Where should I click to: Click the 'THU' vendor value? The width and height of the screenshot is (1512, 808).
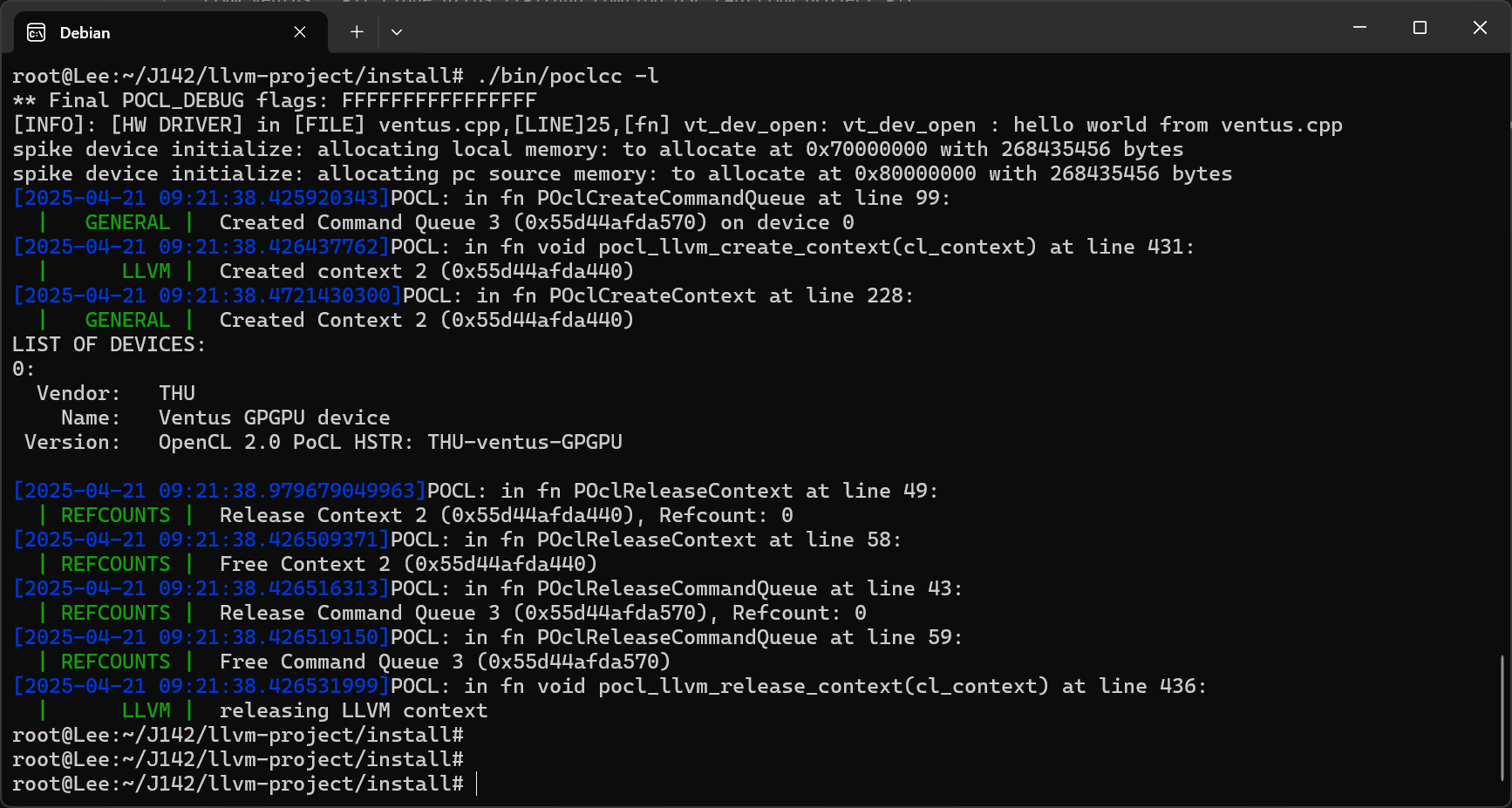(176, 393)
